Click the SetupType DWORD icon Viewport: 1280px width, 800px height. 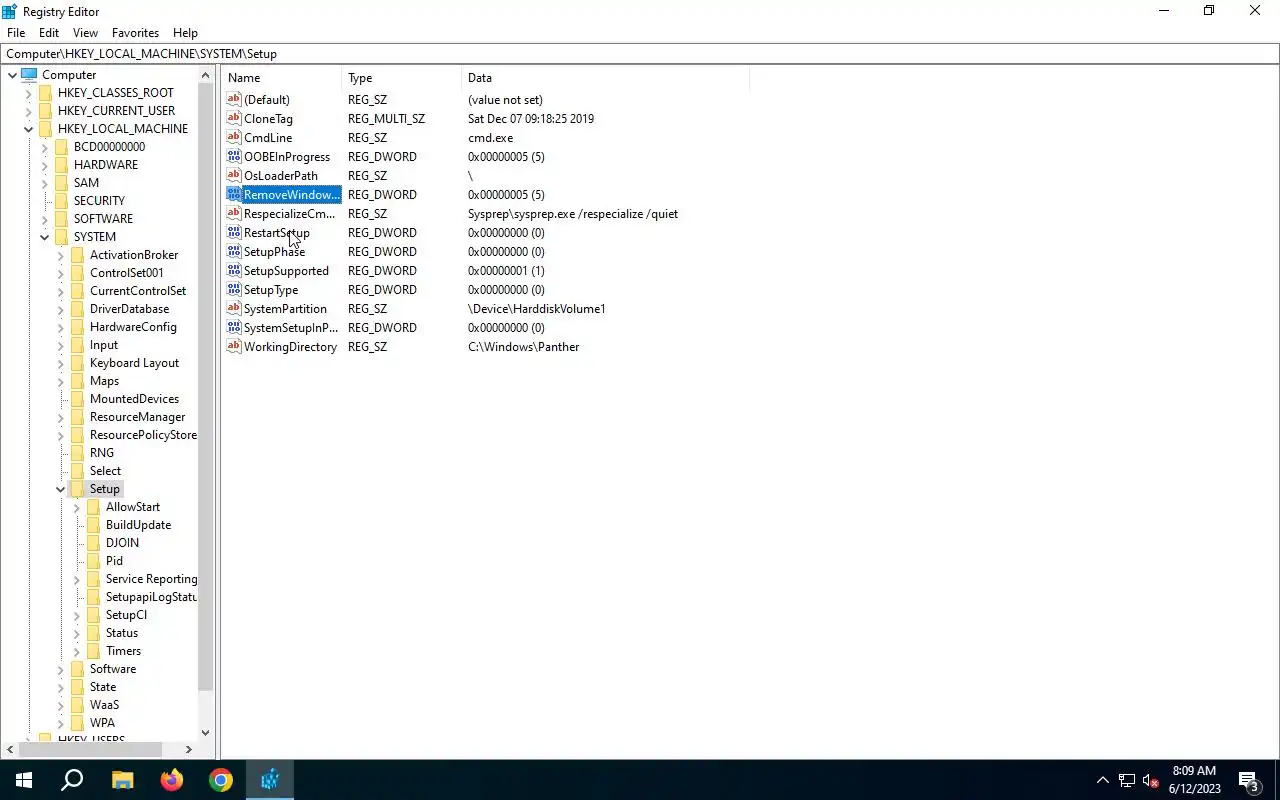coord(234,289)
